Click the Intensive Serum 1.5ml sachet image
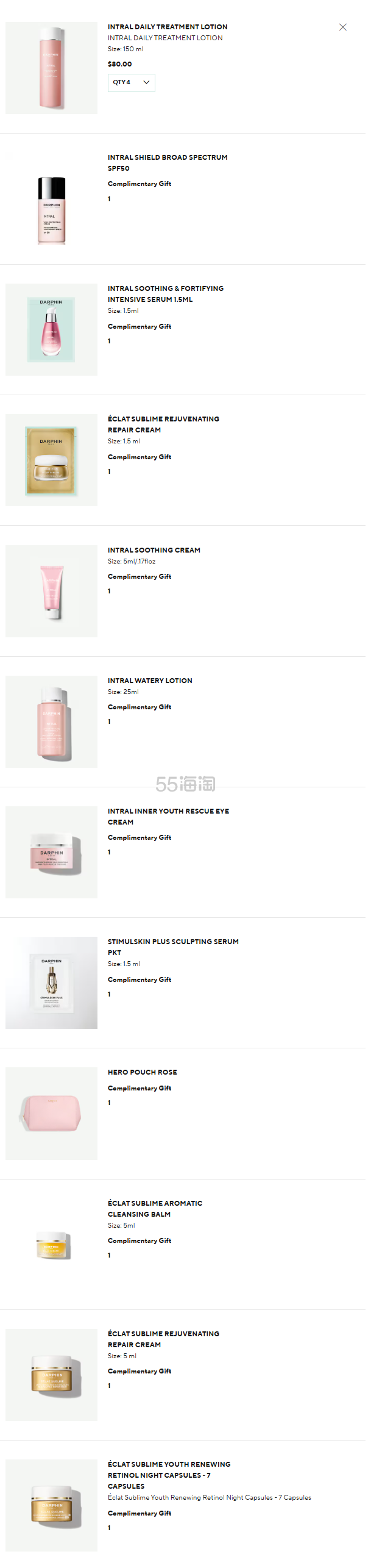Image resolution: width=371 pixels, height=1568 pixels. pyautogui.click(x=52, y=330)
